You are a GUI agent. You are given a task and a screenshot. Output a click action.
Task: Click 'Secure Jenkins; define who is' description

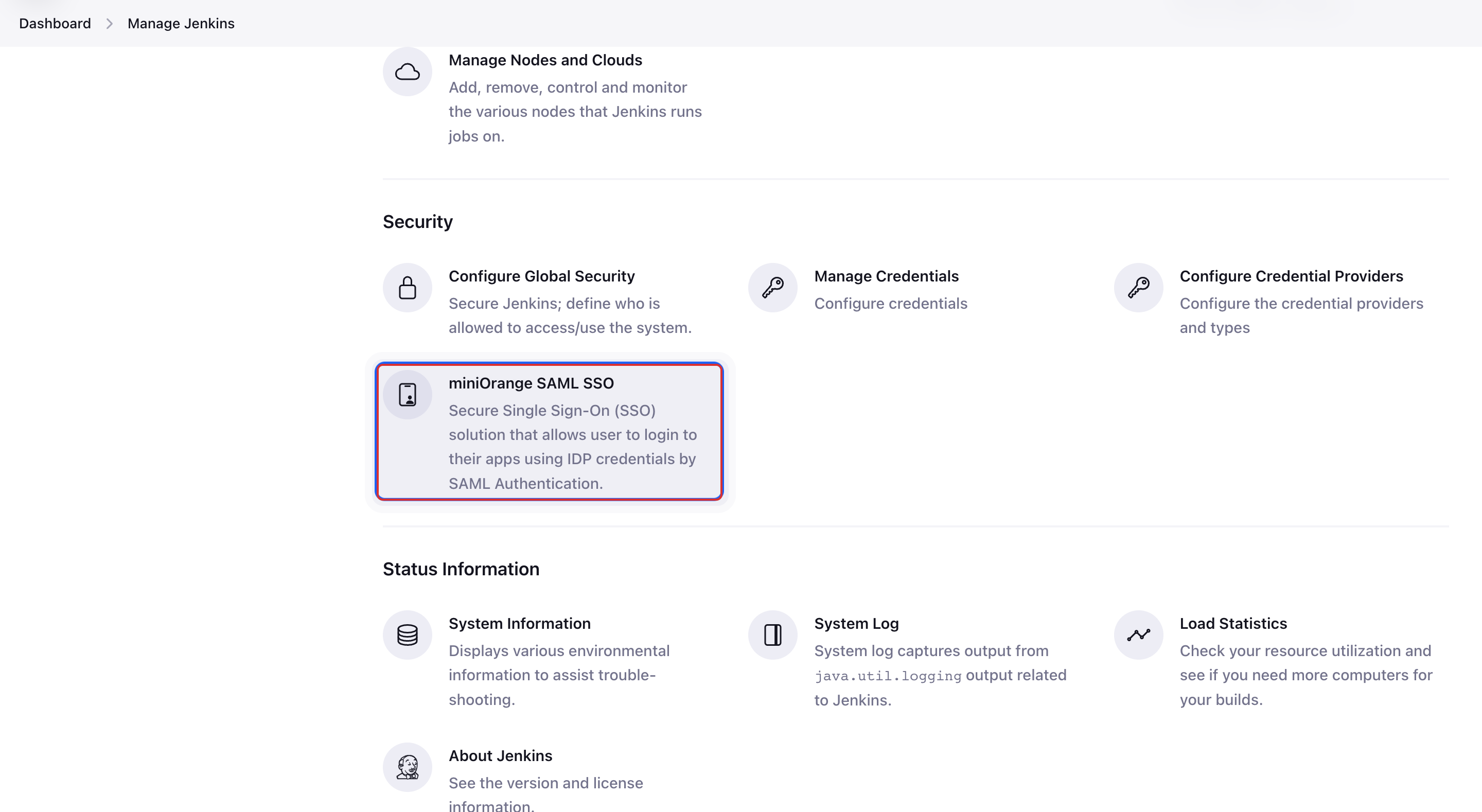coord(554,303)
